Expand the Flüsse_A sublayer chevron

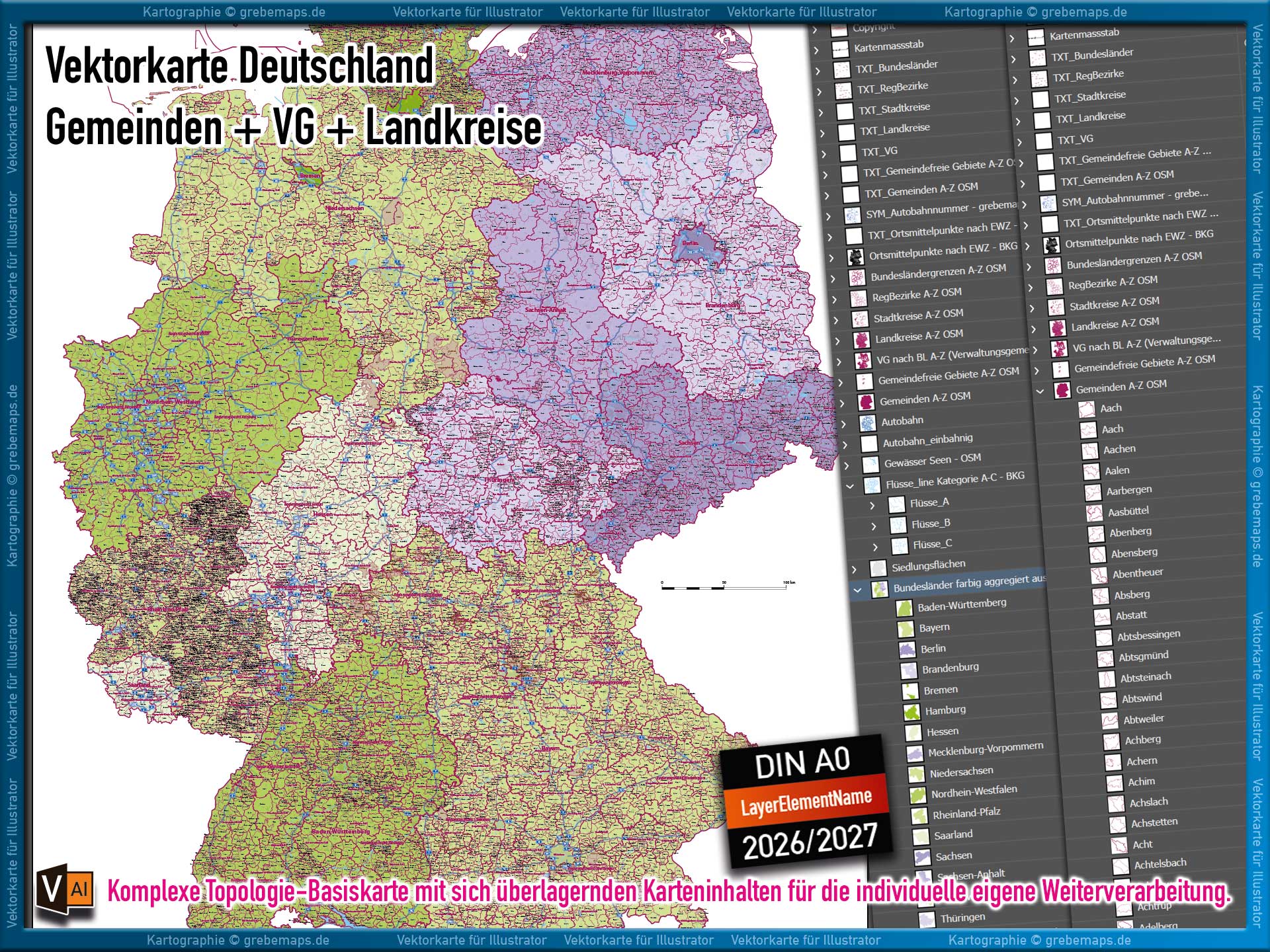872,506
